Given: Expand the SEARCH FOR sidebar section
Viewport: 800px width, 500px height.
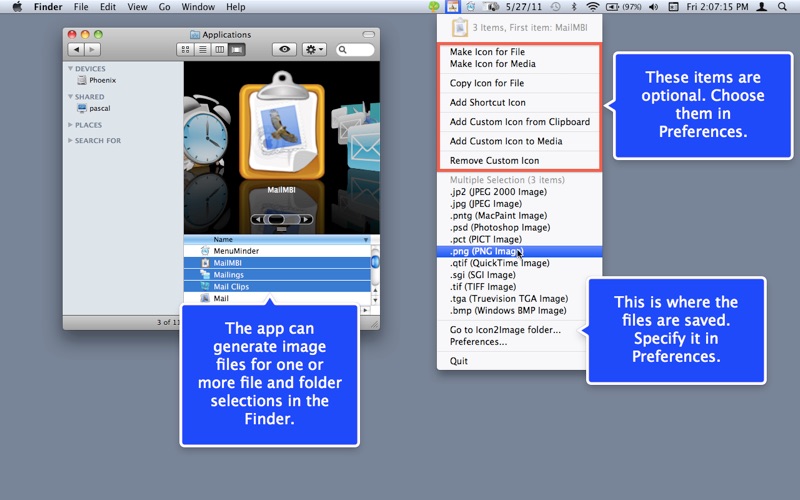Looking at the screenshot, I should point(70,140).
